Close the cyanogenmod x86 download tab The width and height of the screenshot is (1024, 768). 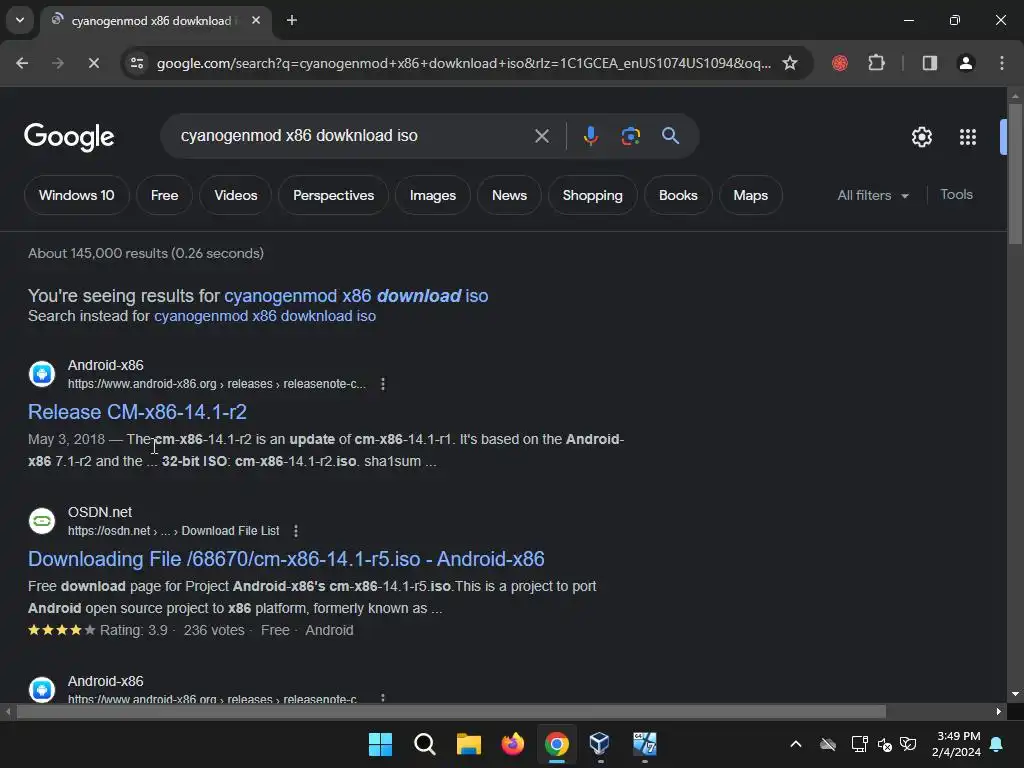(x=256, y=20)
